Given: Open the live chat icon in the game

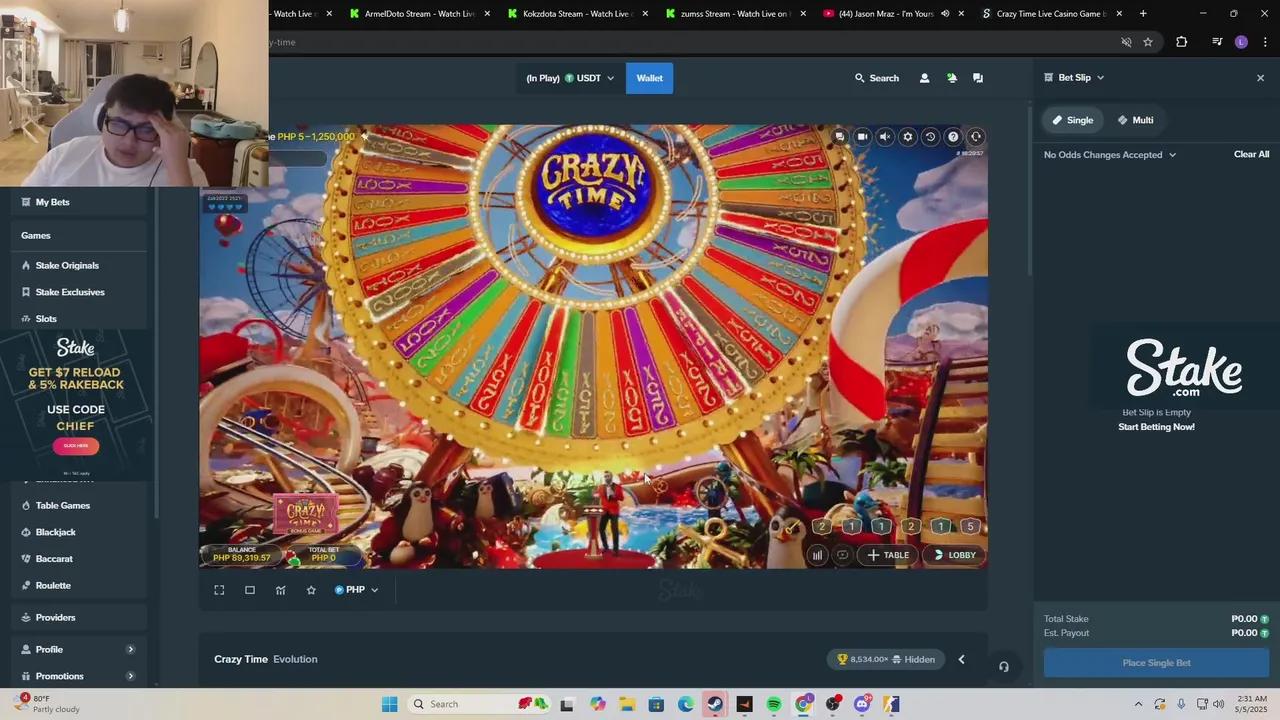Looking at the screenshot, I should click(839, 137).
